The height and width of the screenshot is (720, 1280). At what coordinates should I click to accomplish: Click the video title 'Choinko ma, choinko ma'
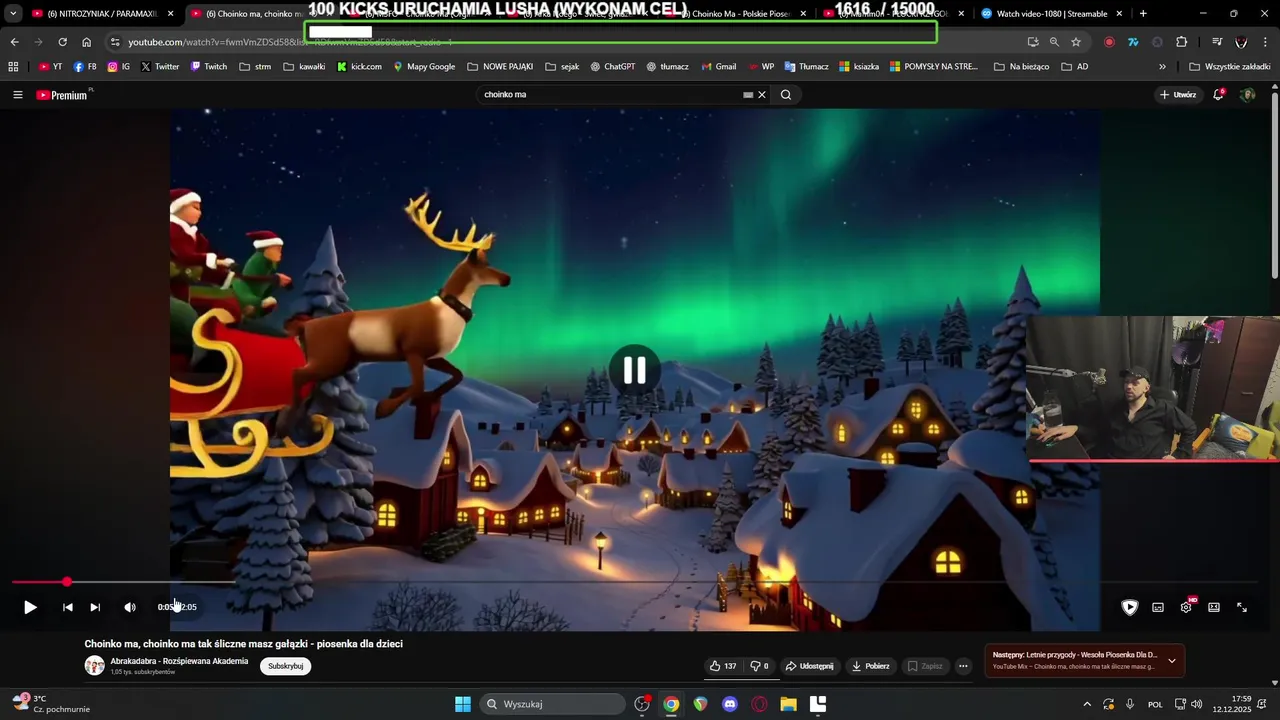tap(244, 644)
